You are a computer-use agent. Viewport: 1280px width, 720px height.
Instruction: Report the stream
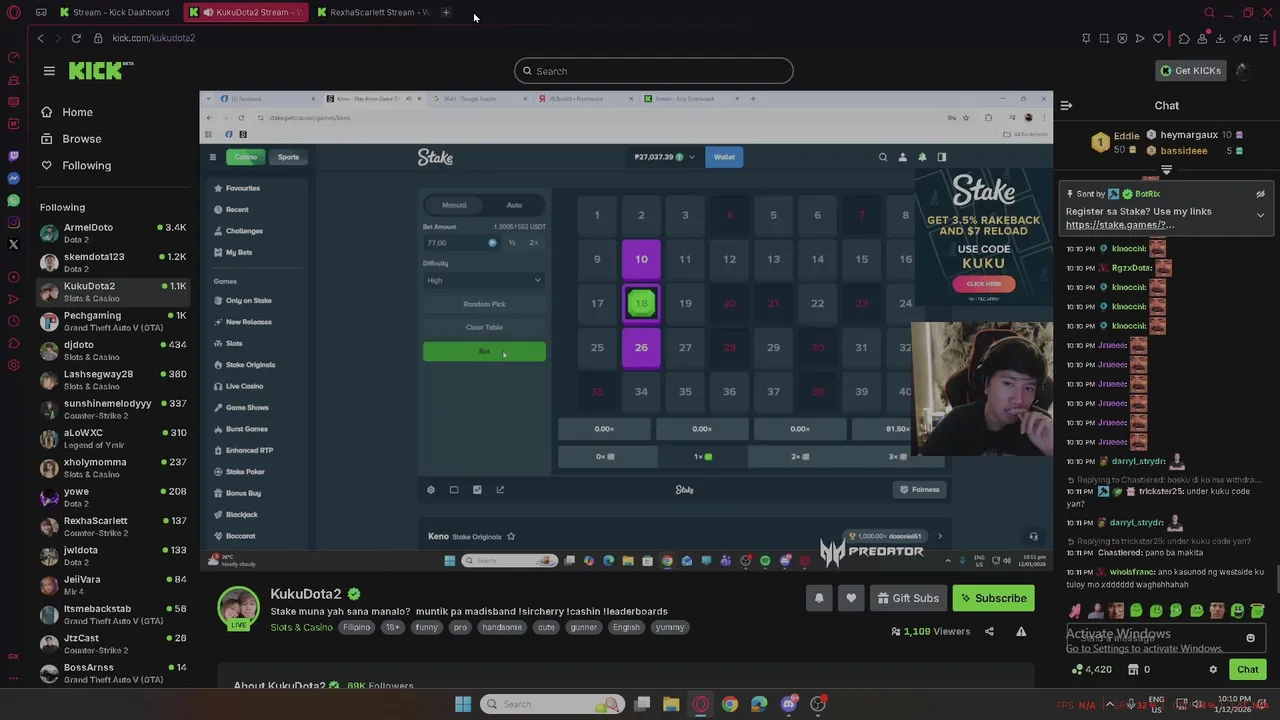1021,632
